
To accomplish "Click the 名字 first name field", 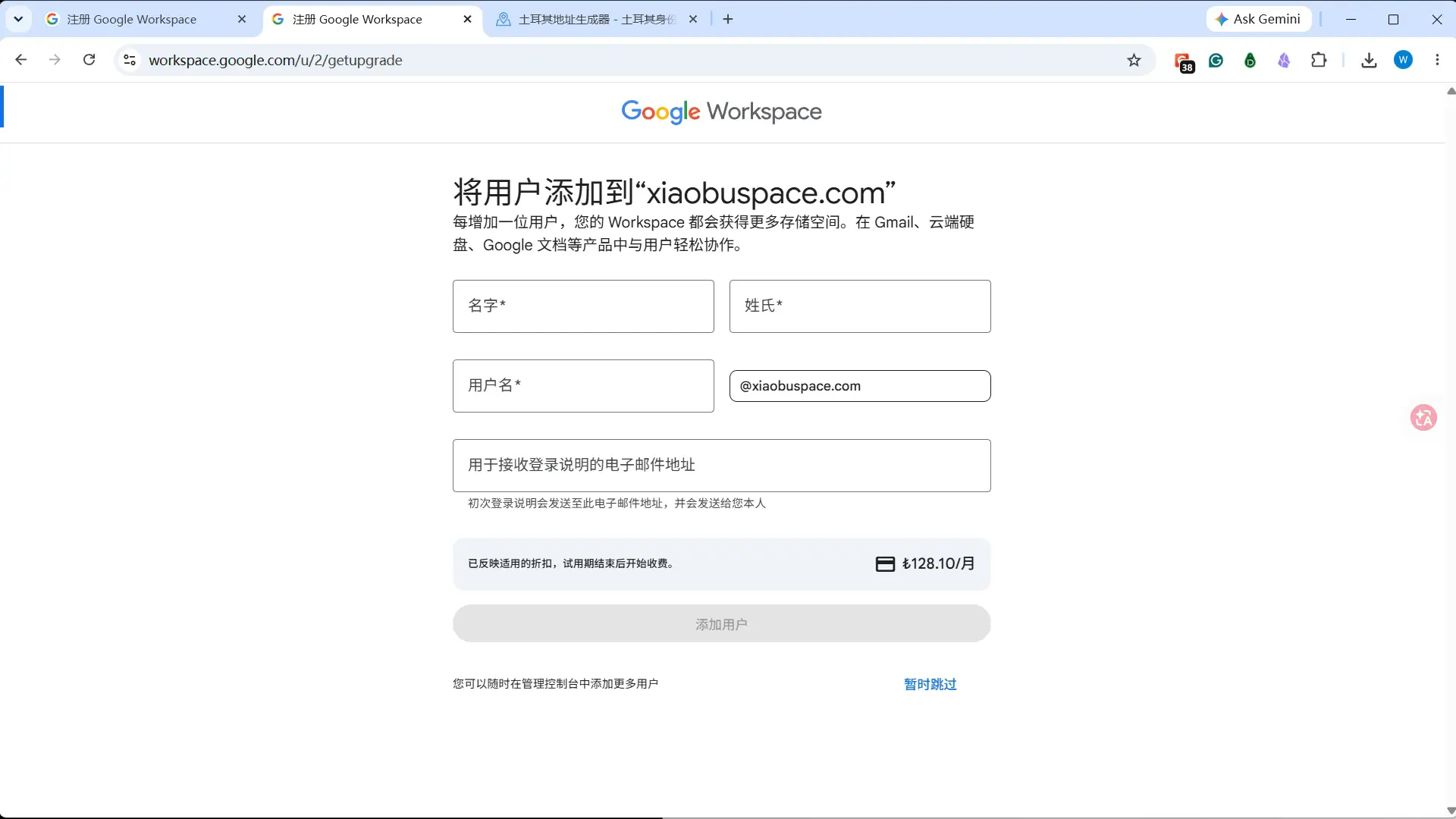I will 583,306.
